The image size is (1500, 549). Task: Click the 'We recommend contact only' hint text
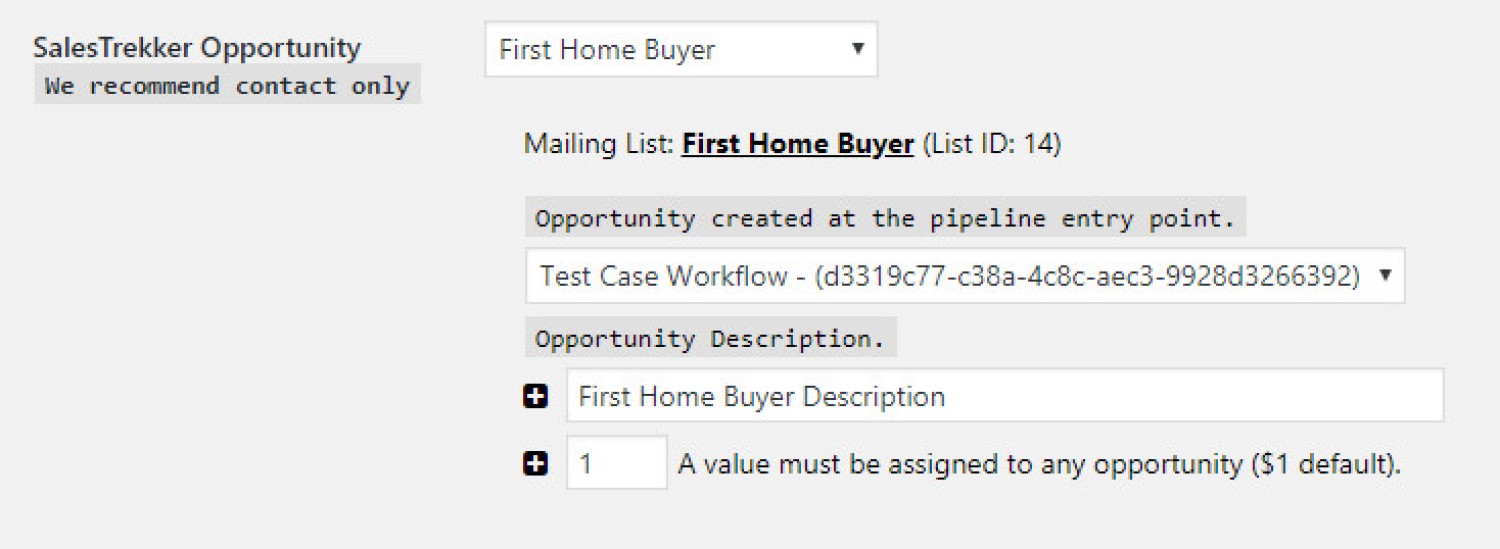pyautogui.click(x=228, y=86)
